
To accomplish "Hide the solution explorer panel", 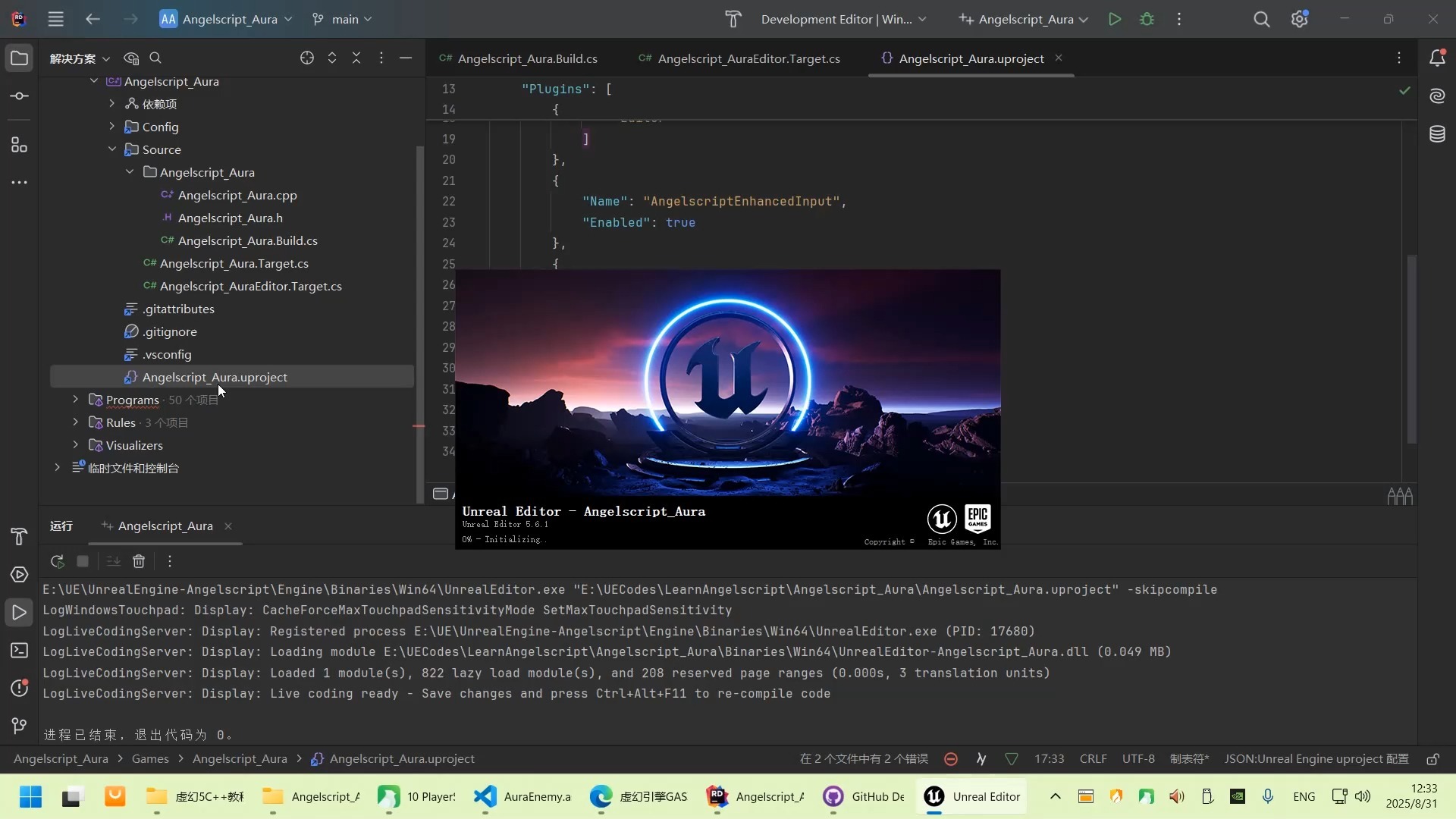I will click(406, 58).
